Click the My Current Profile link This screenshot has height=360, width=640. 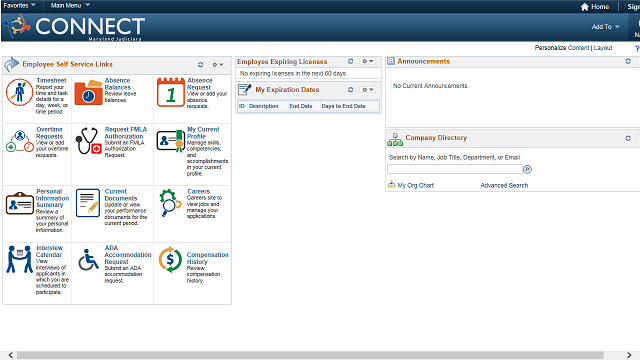tap(203, 133)
